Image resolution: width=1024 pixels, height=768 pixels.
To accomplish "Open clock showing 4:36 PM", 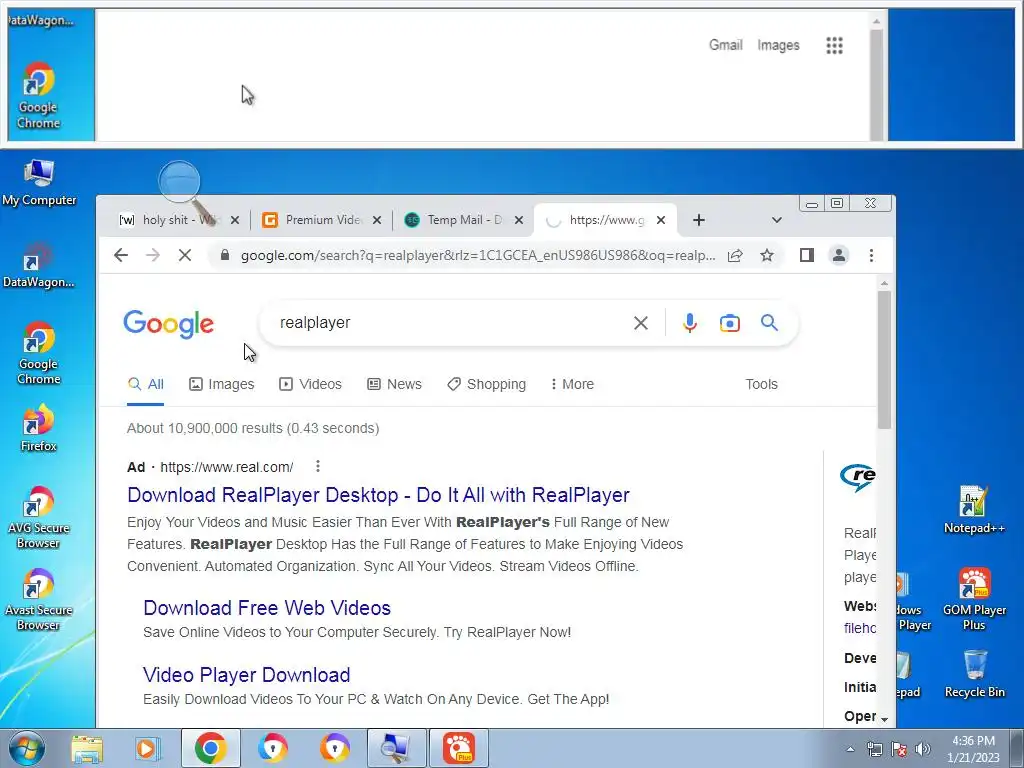I will (x=973, y=749).
